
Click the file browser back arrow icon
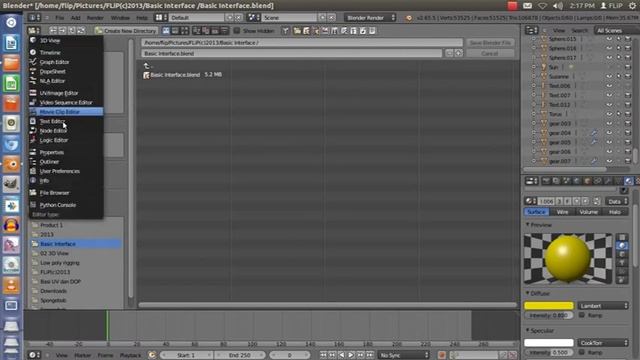pos(53,31)
